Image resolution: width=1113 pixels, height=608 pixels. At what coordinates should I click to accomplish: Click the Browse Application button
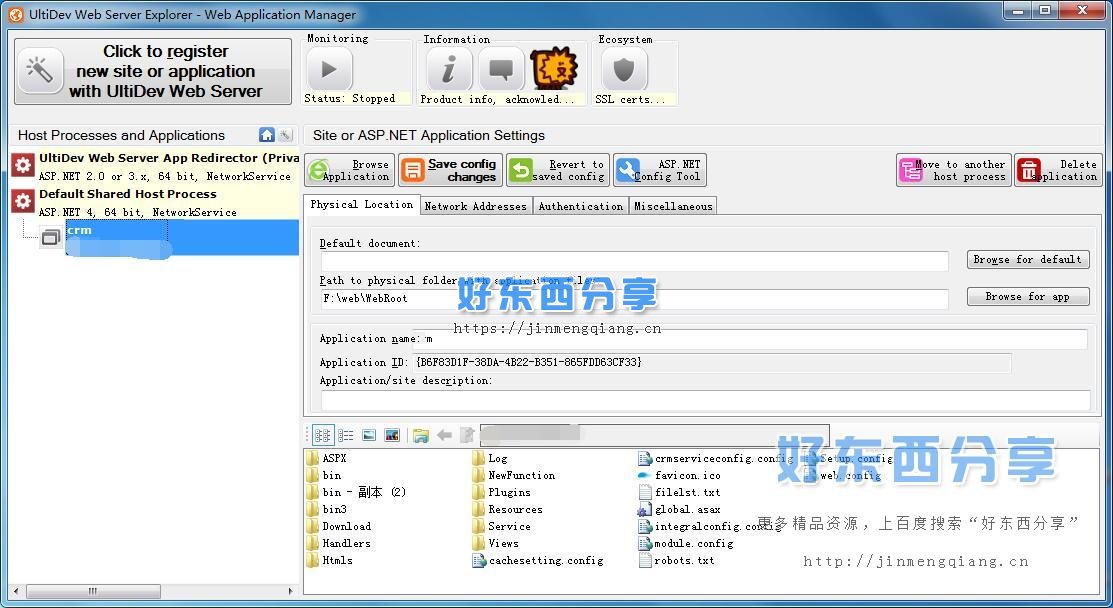click(x=350, y=170)
